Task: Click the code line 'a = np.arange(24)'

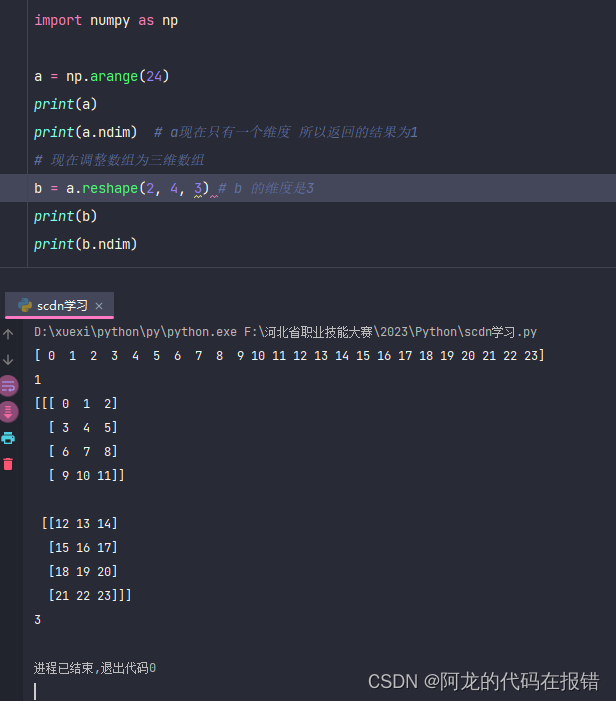Action: [x=102, y=76]
